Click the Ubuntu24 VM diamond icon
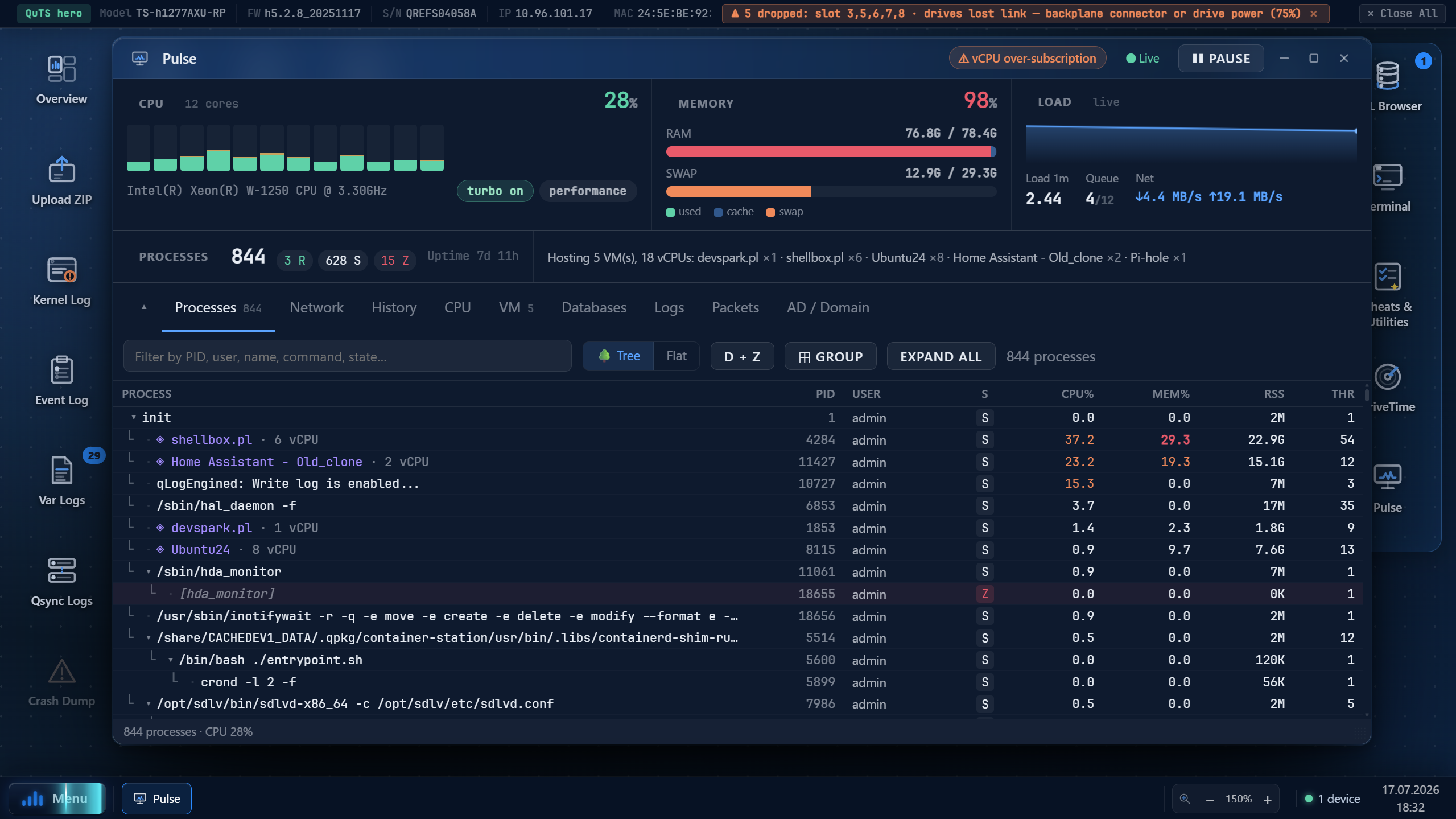This screenshot has height=819, width=1456. [x=160, y=550]
